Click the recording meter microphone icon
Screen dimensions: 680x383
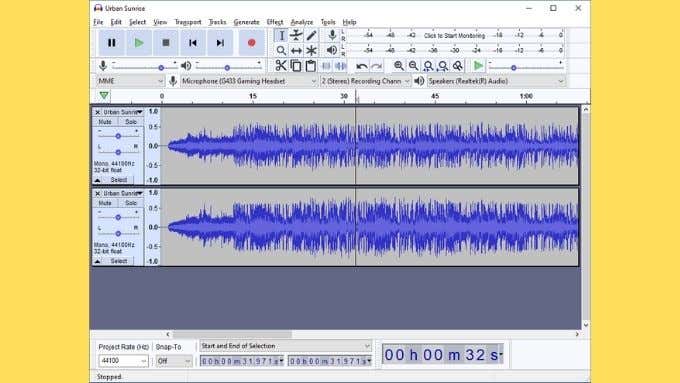pos(332,35)
